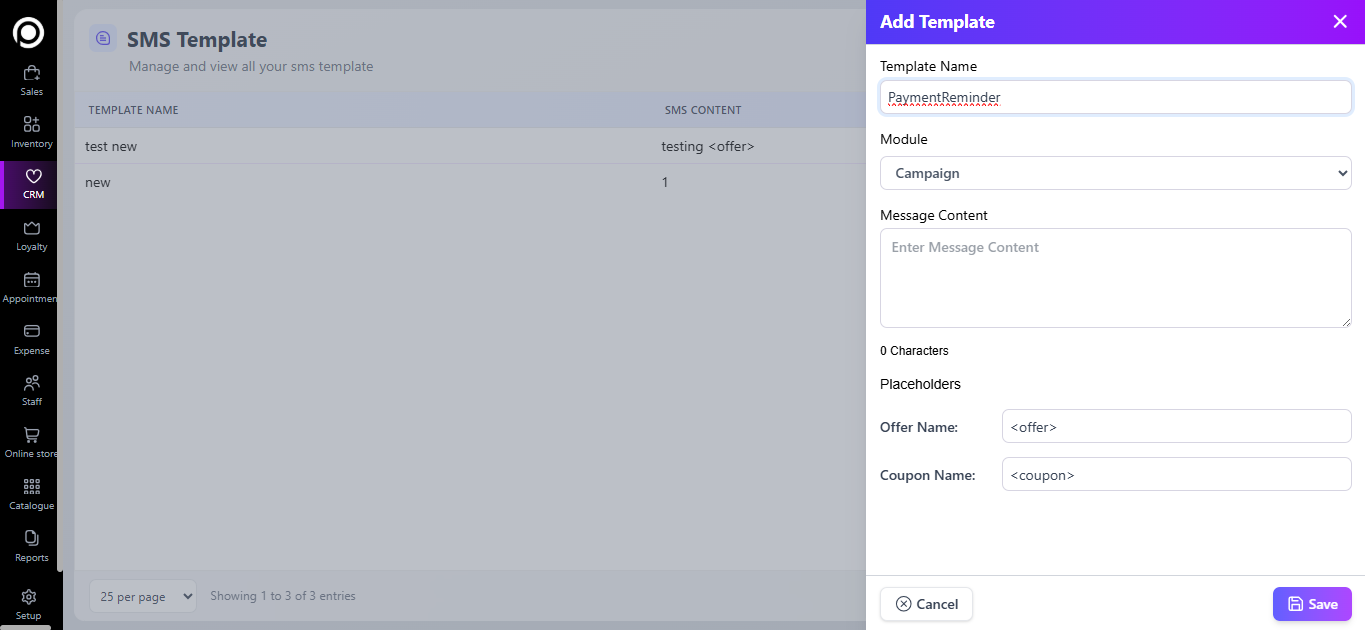This screenshot has width=1365, height=630.
Task: Open the Inventory sidebar icon
Action: pos(31,125)
